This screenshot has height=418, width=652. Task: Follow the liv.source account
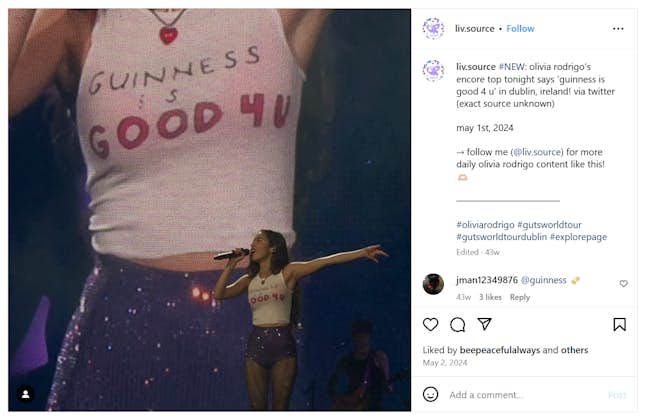point(520,29)
